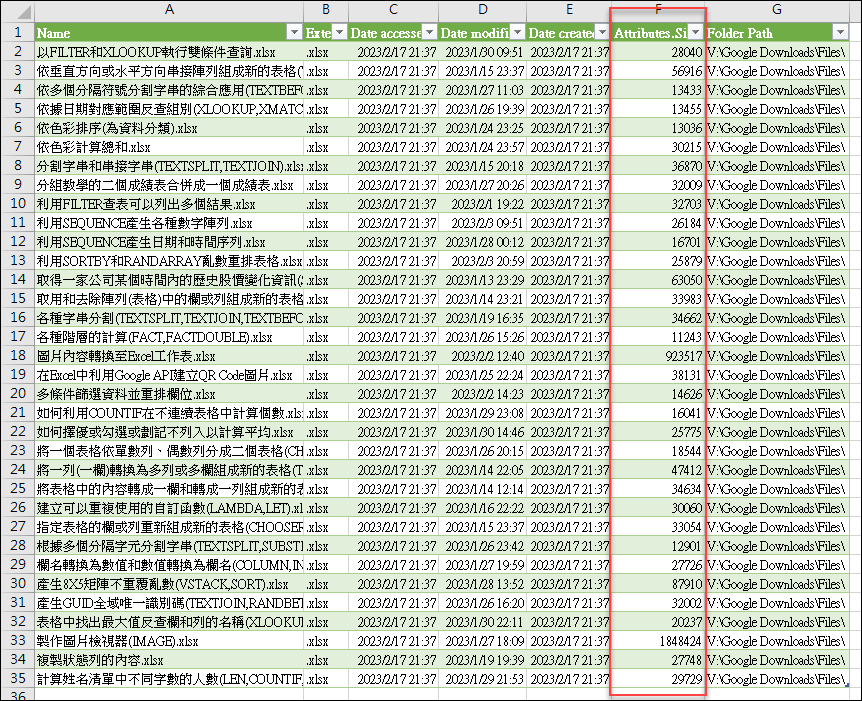This screenshot has height=701, width=862.
Task: Click Folder Path cell in row 35
Action: pos(777,678)
